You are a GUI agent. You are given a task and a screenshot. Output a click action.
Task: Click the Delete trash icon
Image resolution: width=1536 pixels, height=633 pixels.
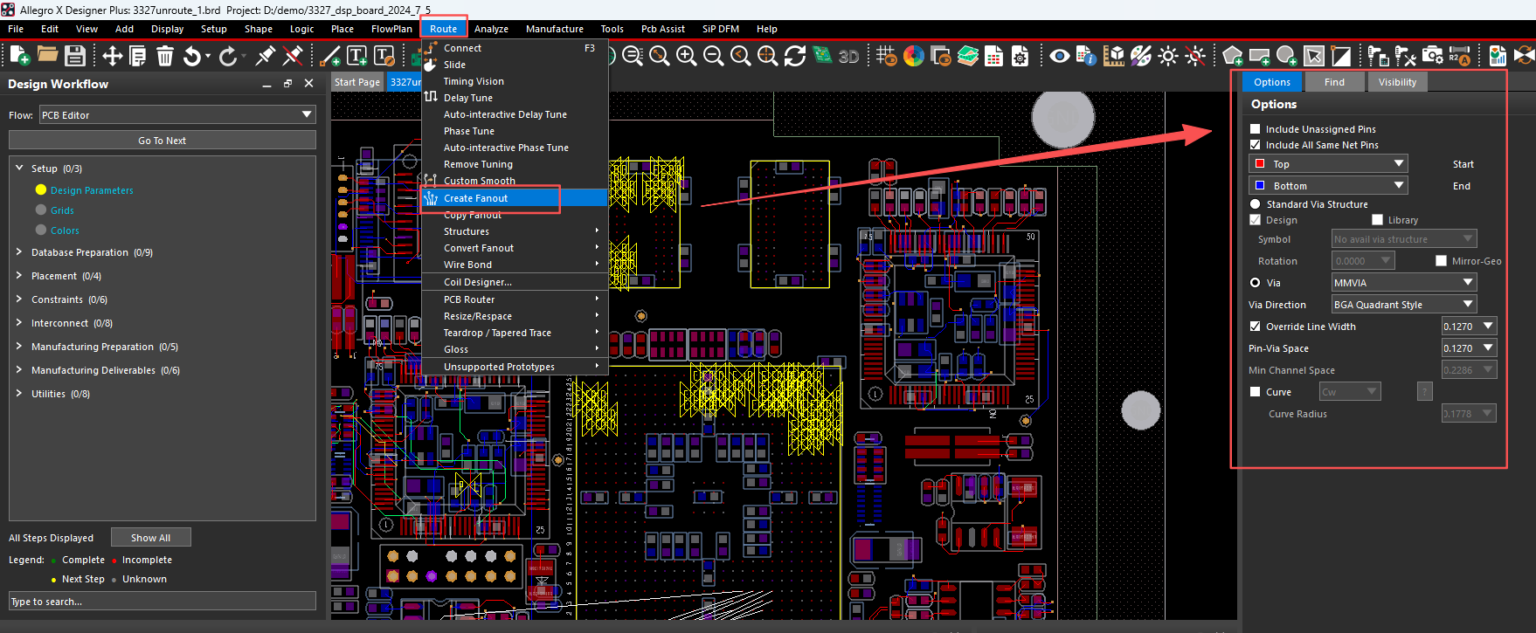165,57
